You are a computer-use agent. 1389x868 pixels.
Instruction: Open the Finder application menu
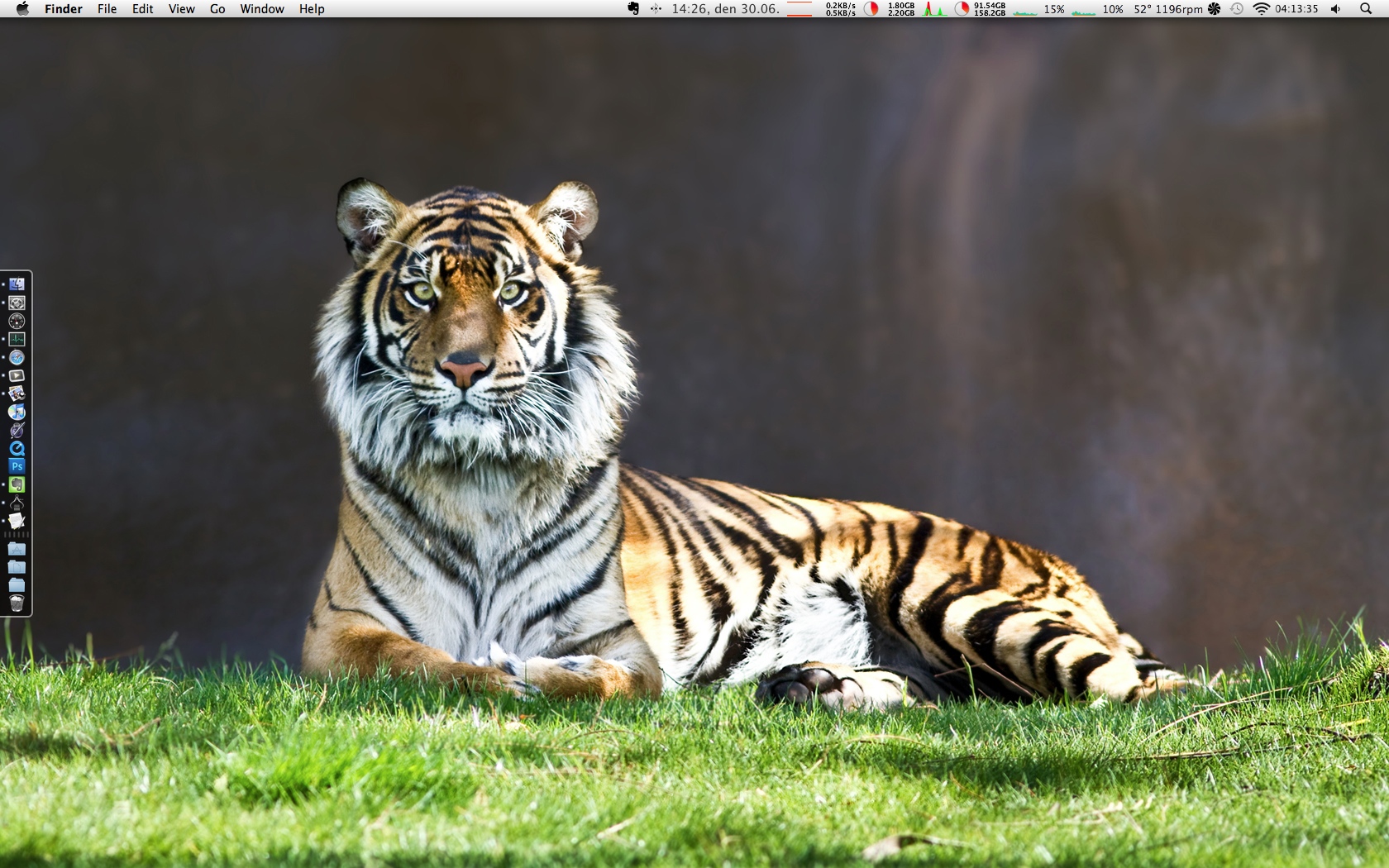64,9
